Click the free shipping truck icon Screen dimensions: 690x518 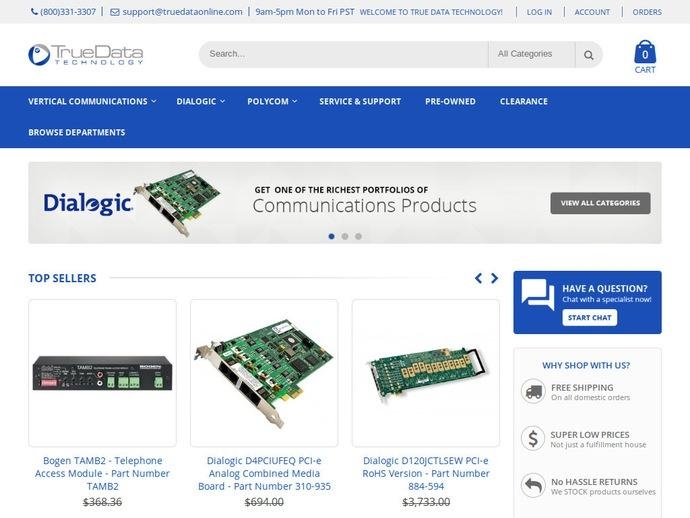click(x=533, y=392)
